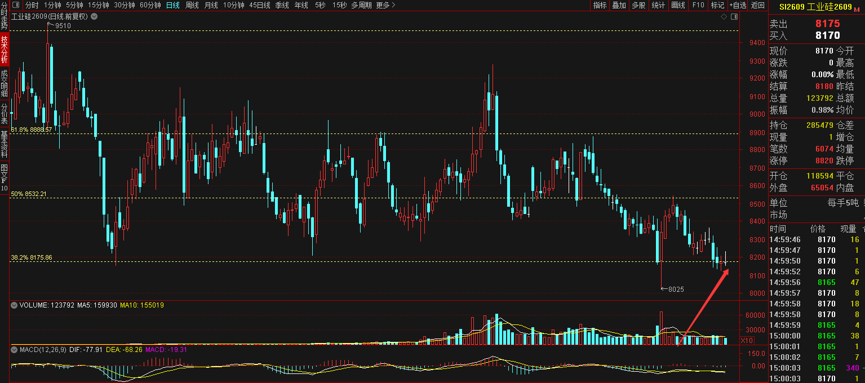The image size is (865, 383).
Task: Select the 60分钟 period
Action: [150, 6]
